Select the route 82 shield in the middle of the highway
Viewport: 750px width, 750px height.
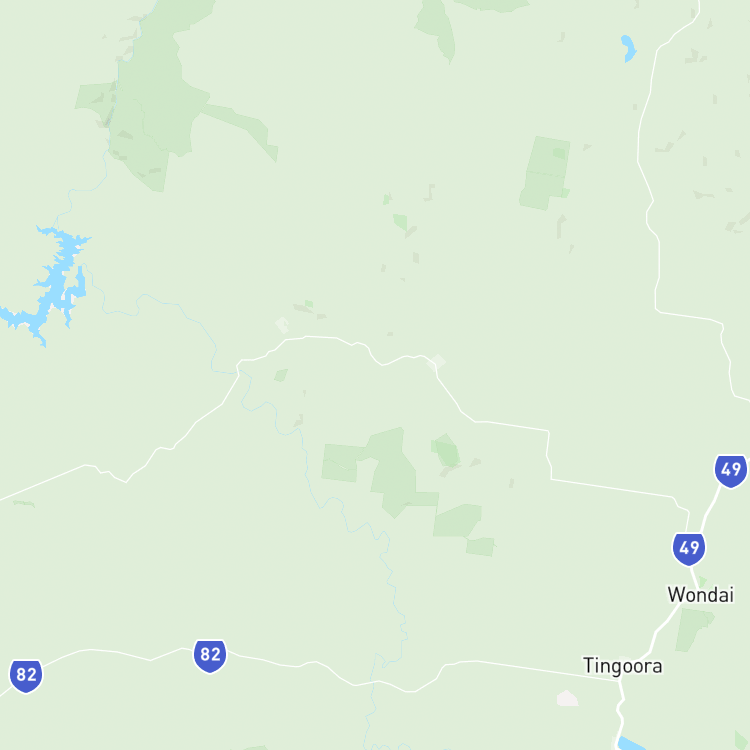[210, 656]
